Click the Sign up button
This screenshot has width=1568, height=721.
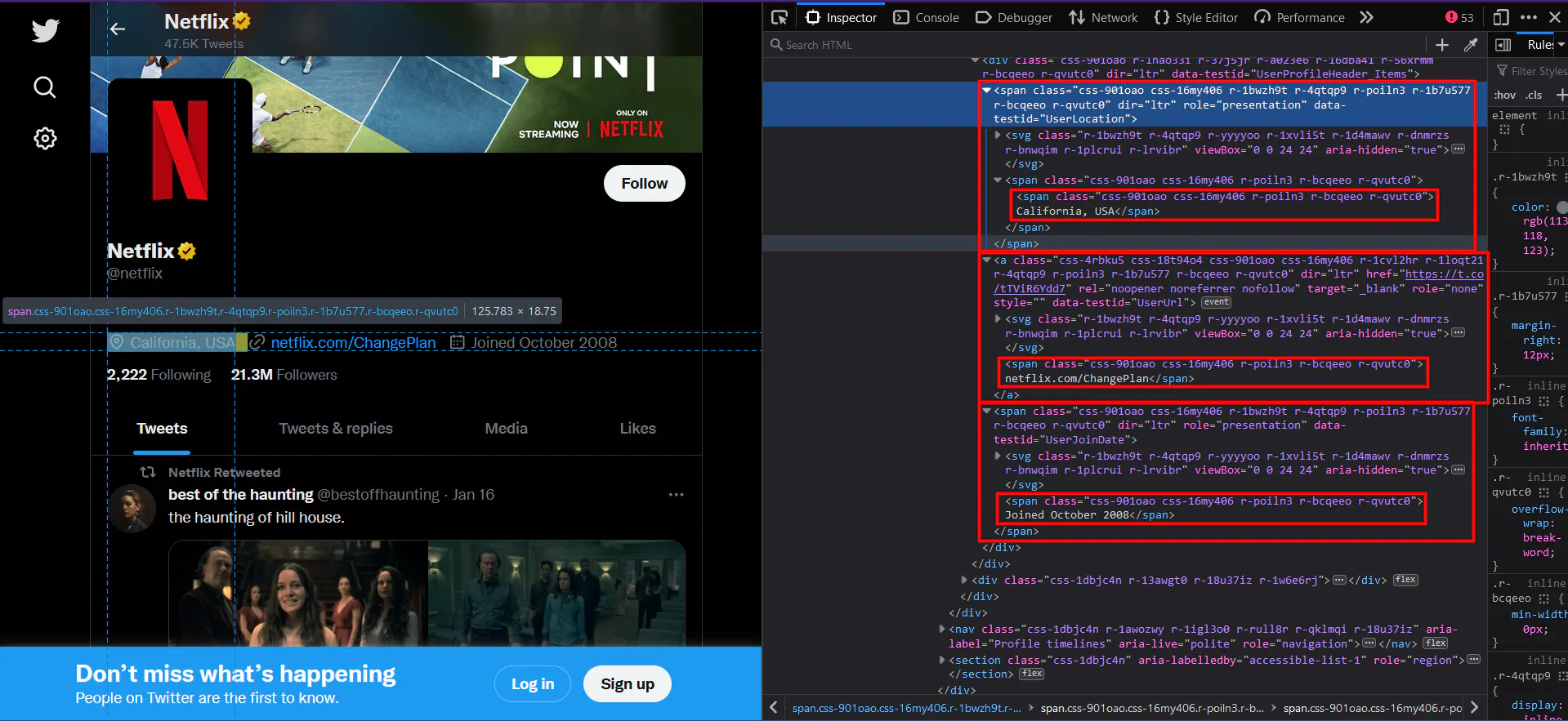point(628,684)
